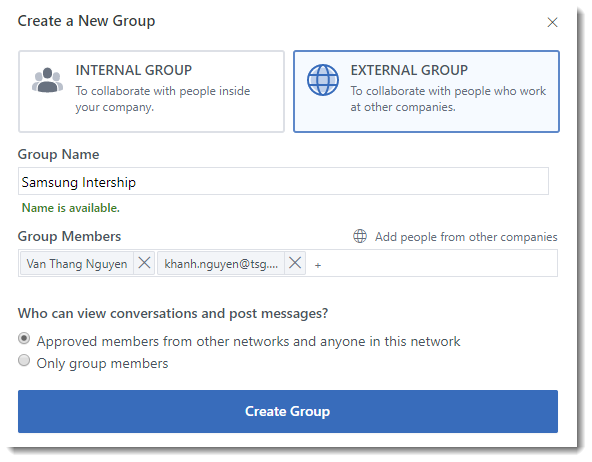This screenshot has height=462, width=592.
Task: Click the small globe icon beside Add people
Action: coord(359,236)
